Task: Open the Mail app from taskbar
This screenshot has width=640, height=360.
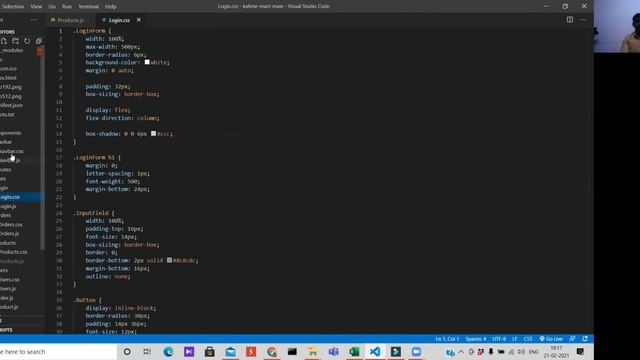Action: pyautogui.click(x=230, y=351)
